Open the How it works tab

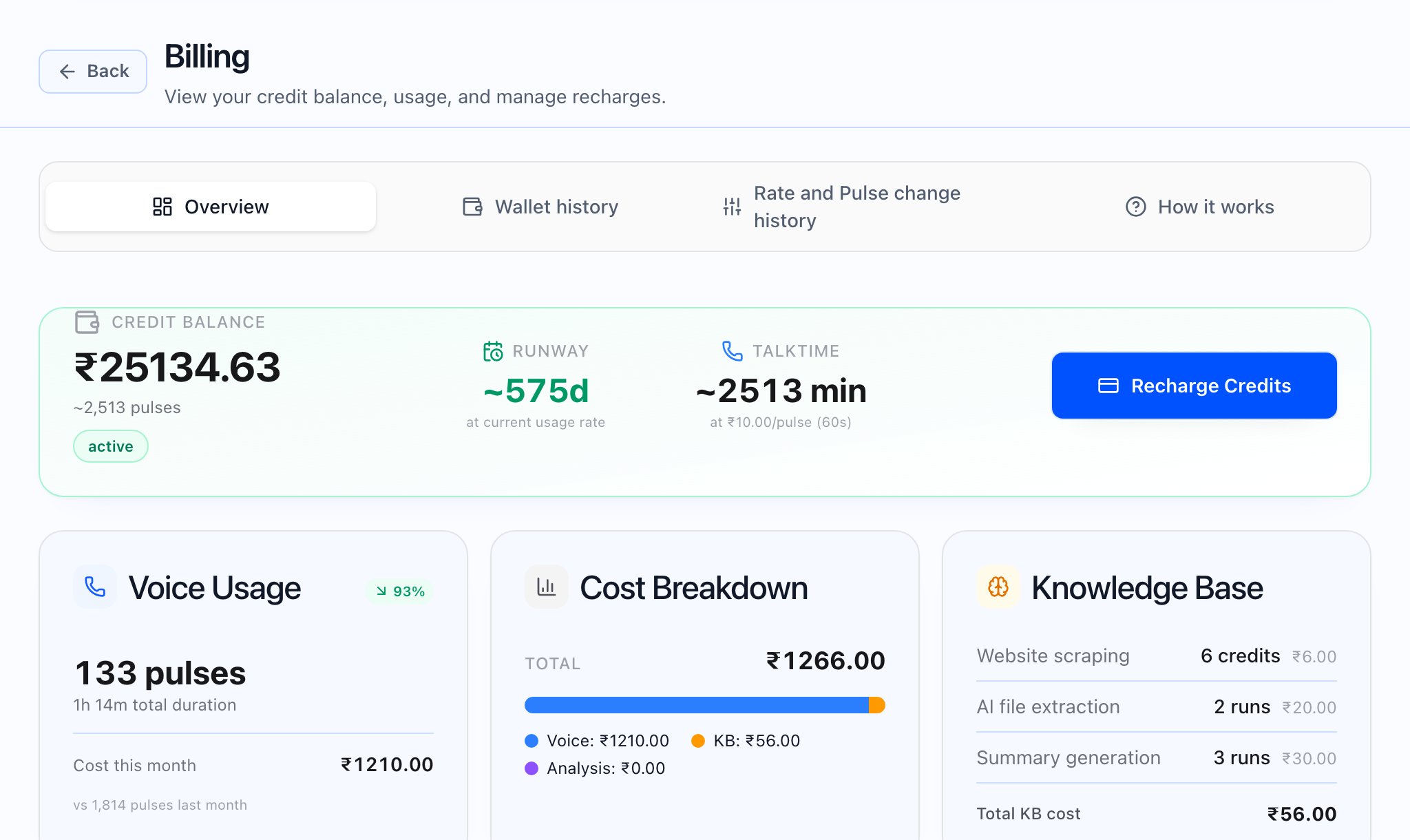(x=1199, y=207)
